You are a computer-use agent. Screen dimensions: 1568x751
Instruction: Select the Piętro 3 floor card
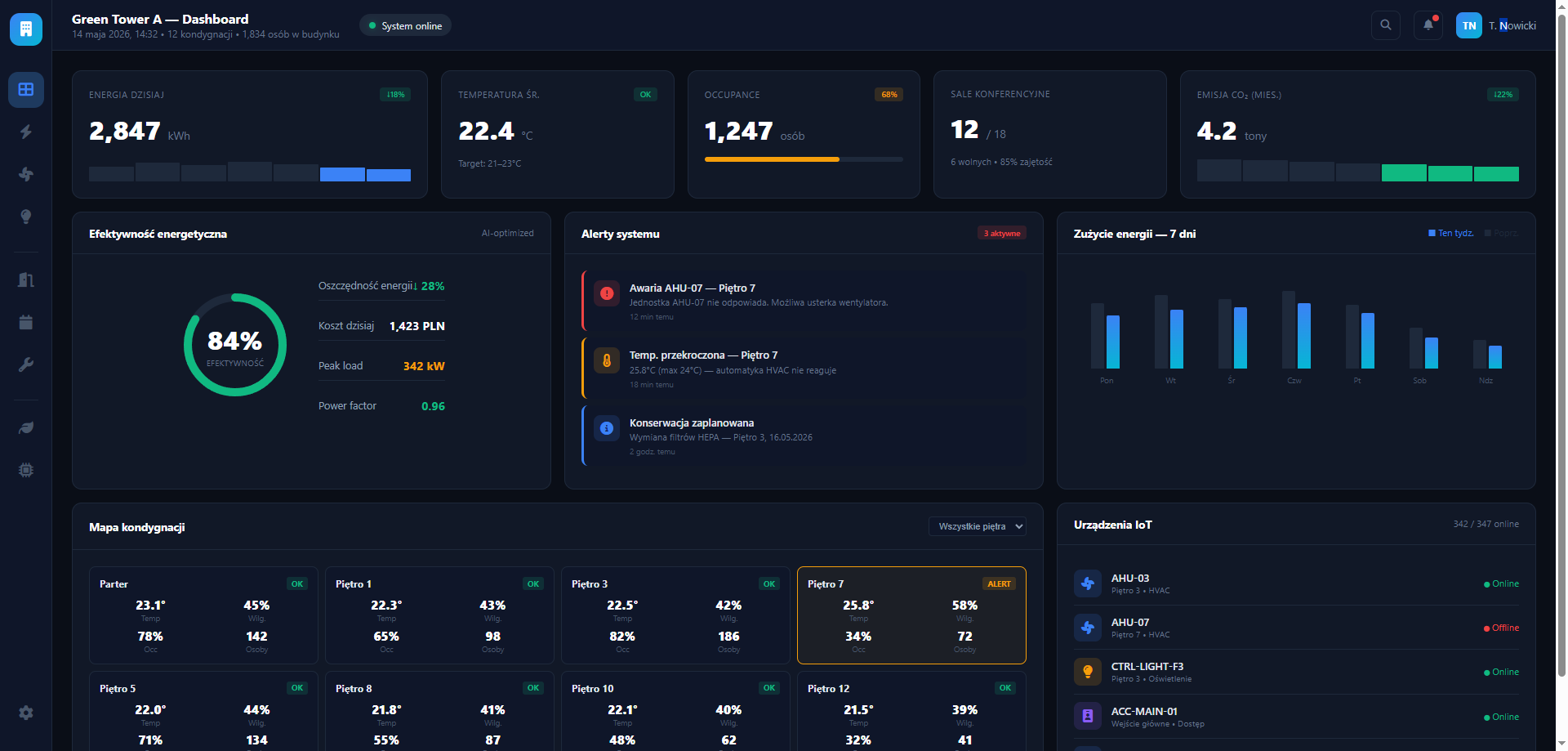675,615
